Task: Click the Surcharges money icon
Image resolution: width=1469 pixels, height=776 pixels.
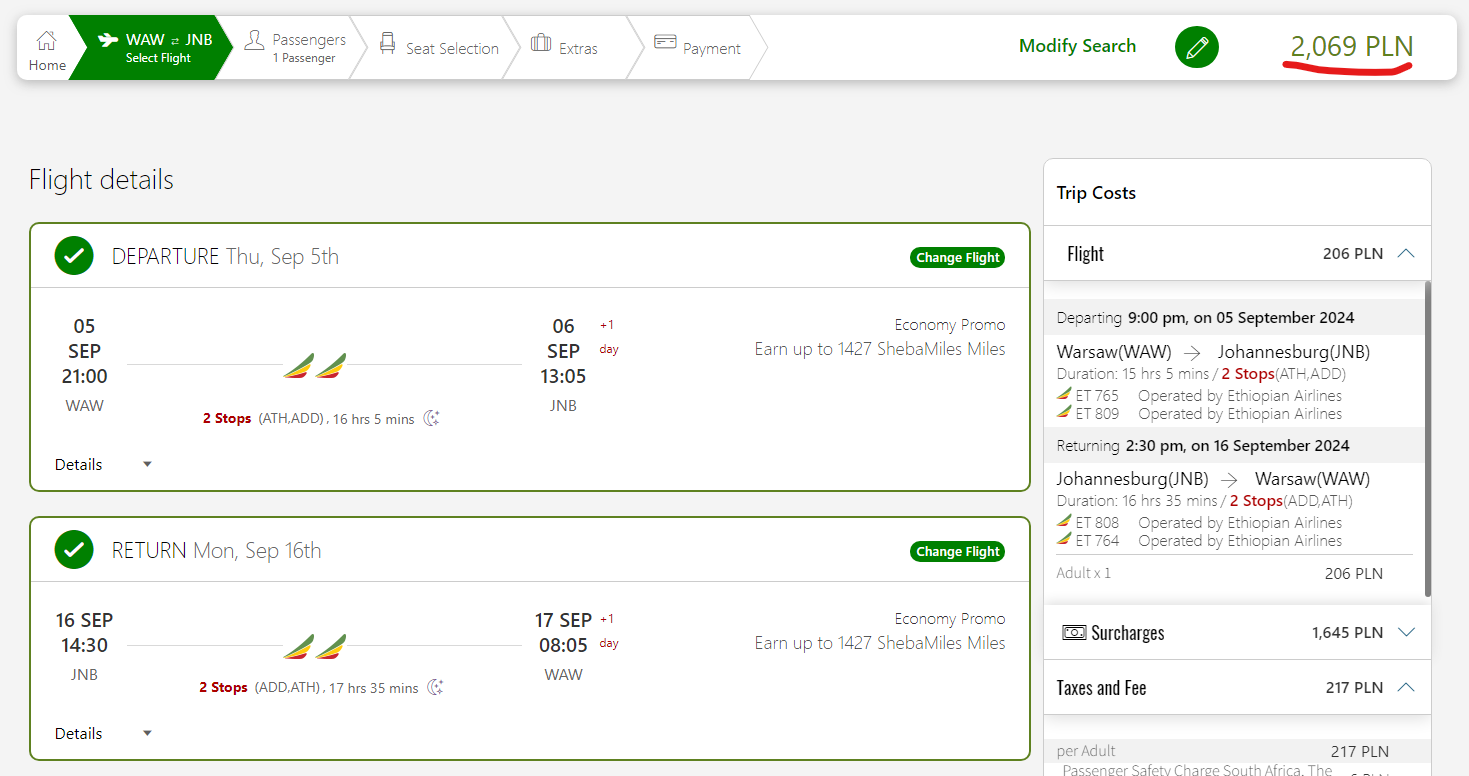Action: [1074, 632]
